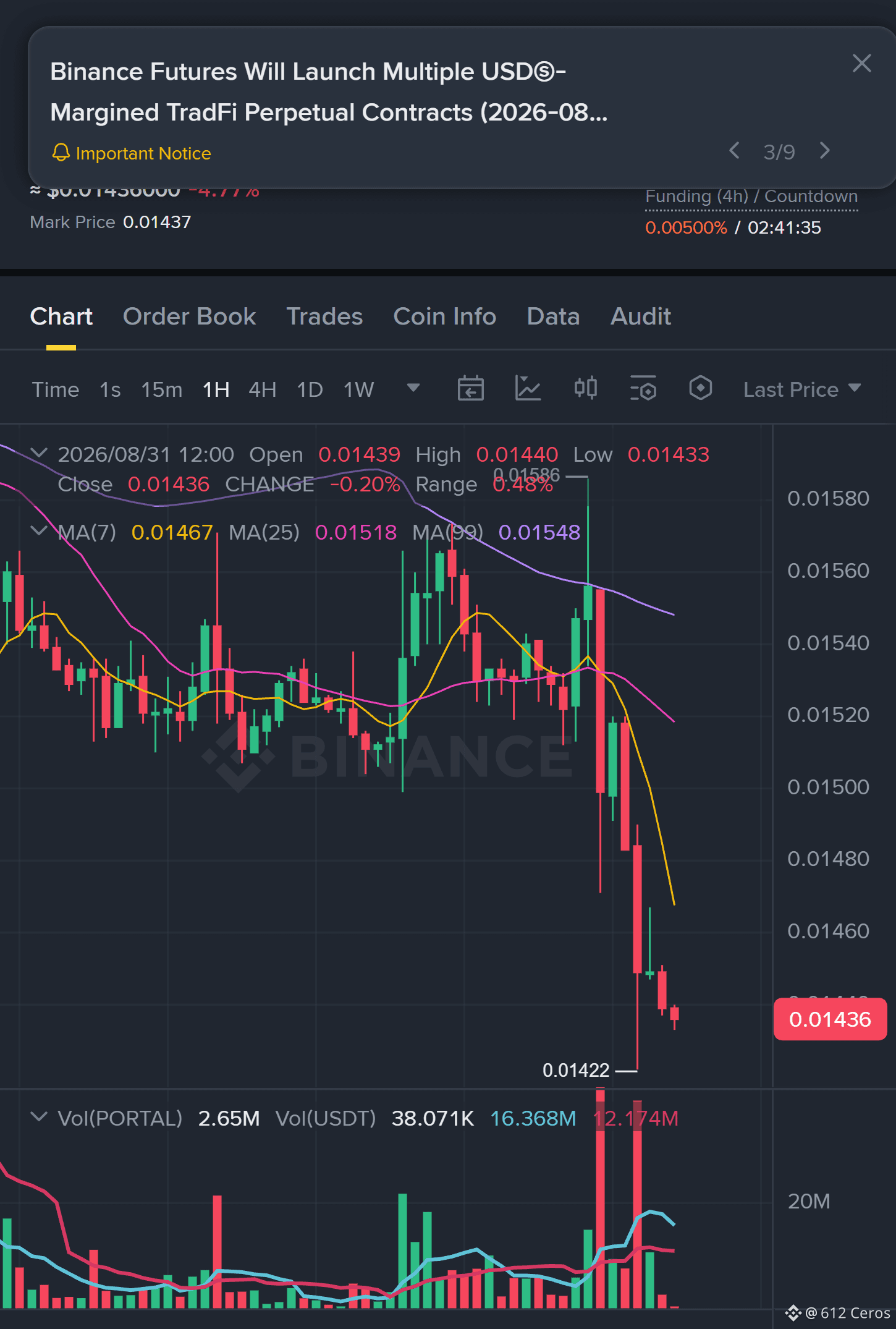The height and width of the screenshot is (1329, 896).
Task: Collapse the MA indicator legend
Action: [x=39, y=531]
